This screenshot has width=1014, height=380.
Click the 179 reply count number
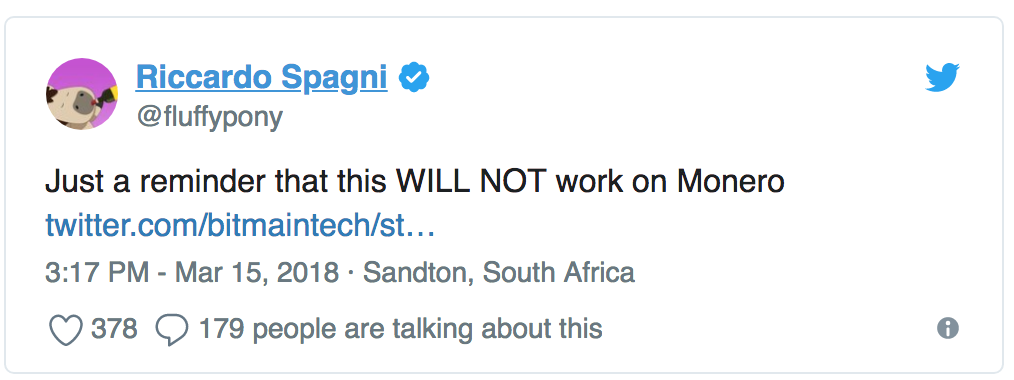click(x=221, y=330)
